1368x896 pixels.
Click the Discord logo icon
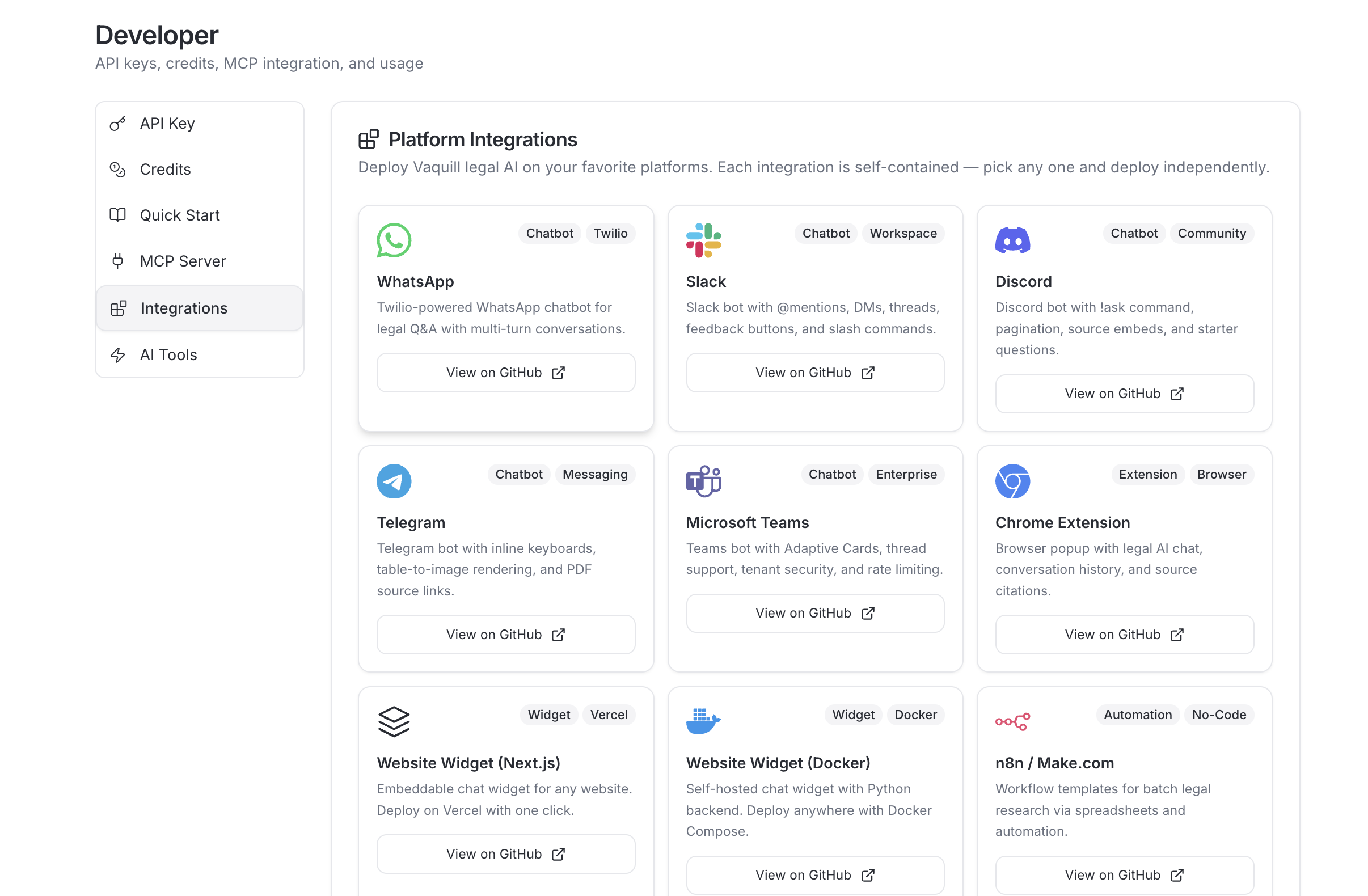tap(1012, 240)
